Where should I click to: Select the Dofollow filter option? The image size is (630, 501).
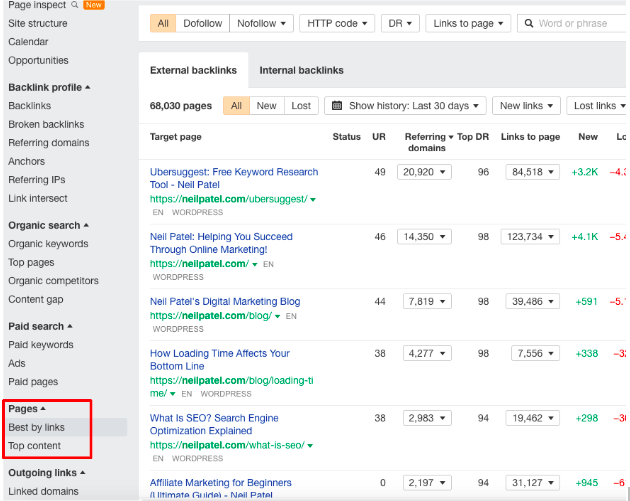pyautogui.click(x=204, y=23)
